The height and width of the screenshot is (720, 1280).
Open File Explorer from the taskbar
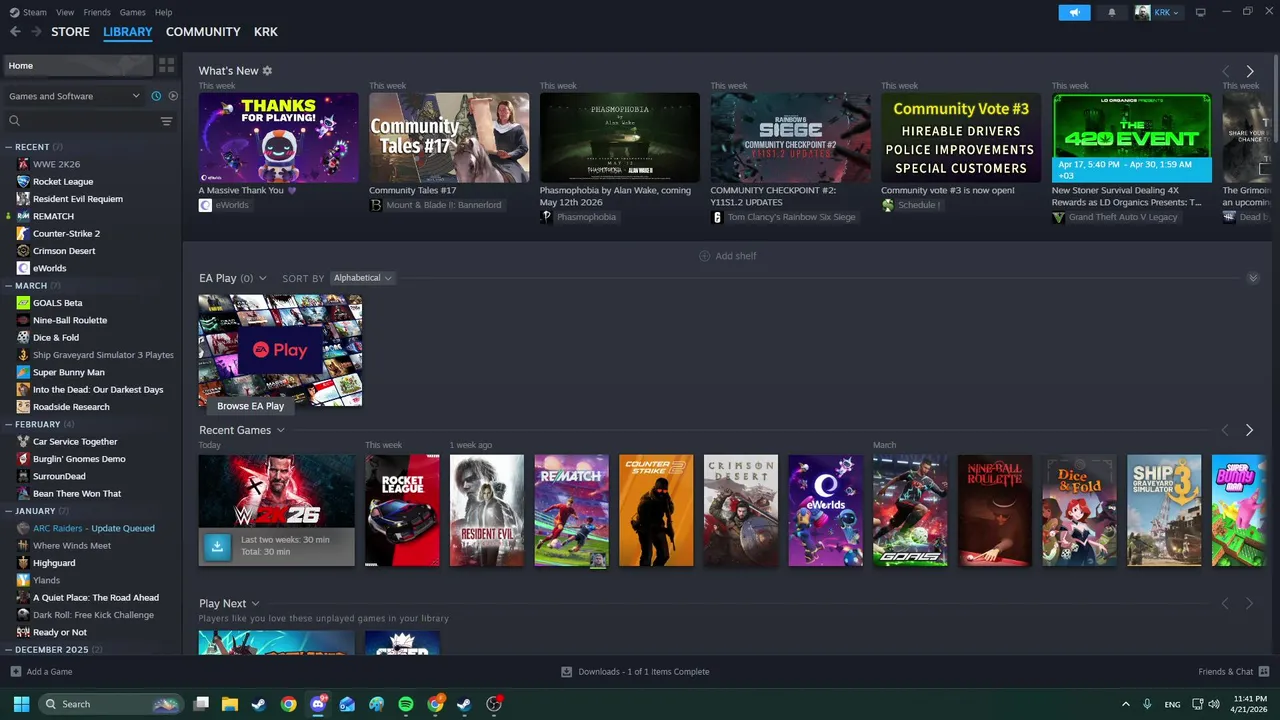click(229, 704)
